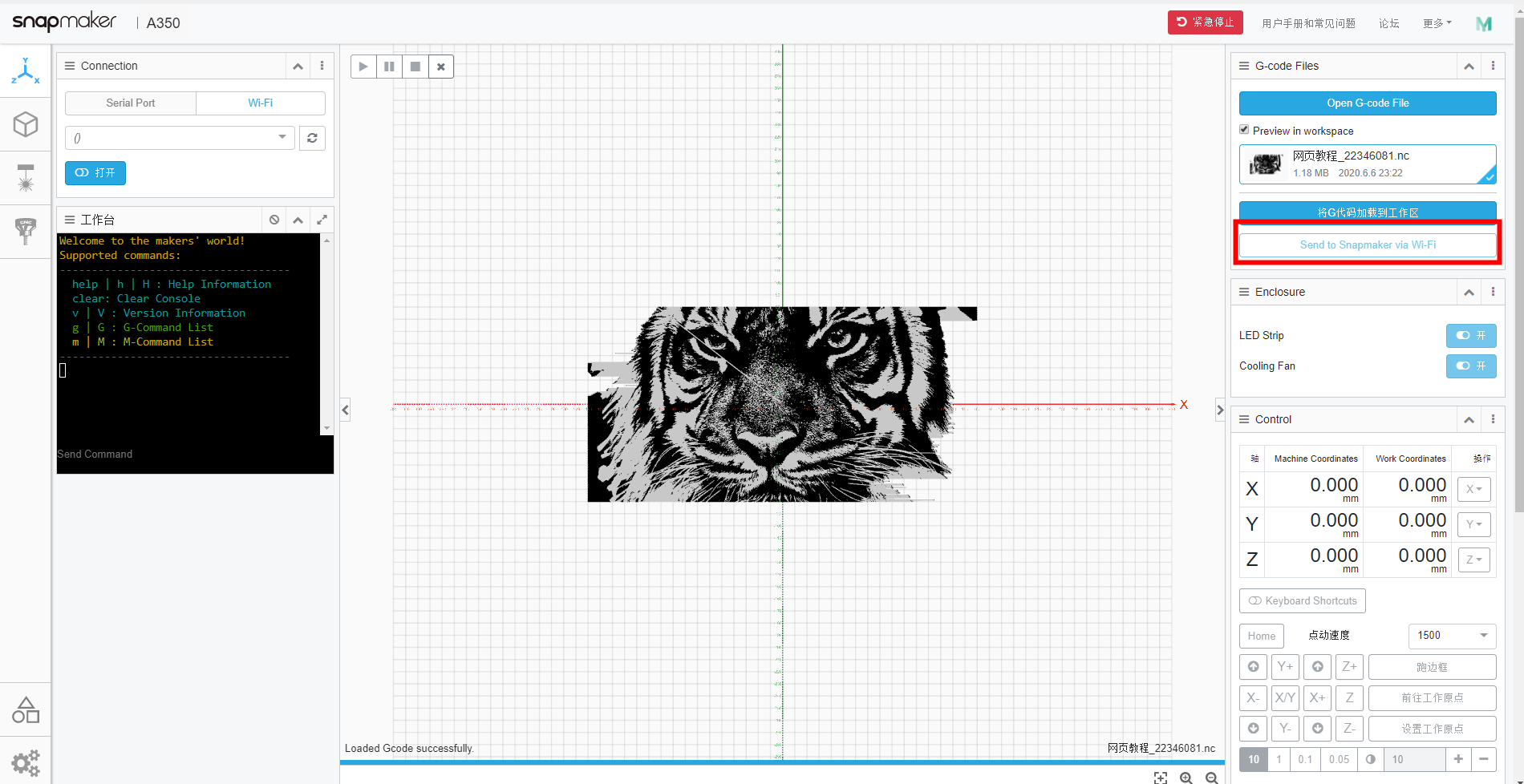
Task: Click 将G代码加载到工作区 button
Action: pos(1368,211)
